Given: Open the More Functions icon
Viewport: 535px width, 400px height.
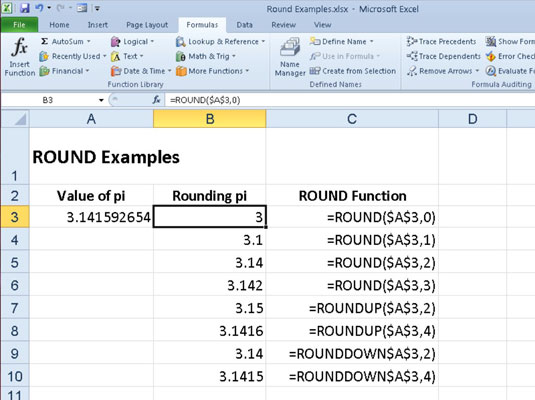Looking at the screenshot, I should 181,71.
